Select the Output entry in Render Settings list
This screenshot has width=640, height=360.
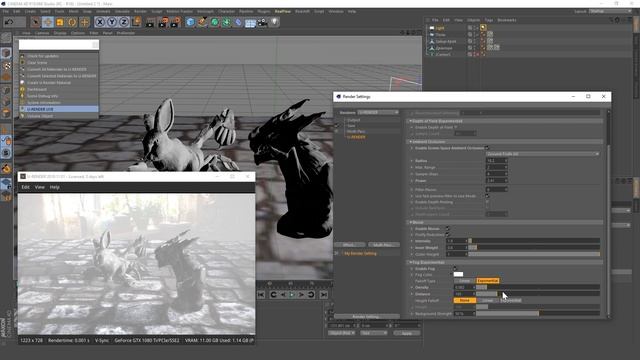pos(353,120)
